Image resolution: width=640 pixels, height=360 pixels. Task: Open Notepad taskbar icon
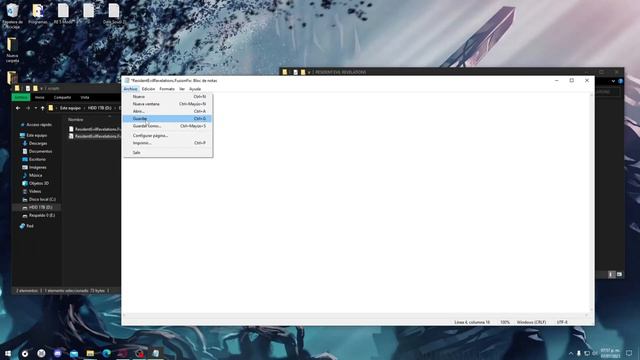point(156,353)
